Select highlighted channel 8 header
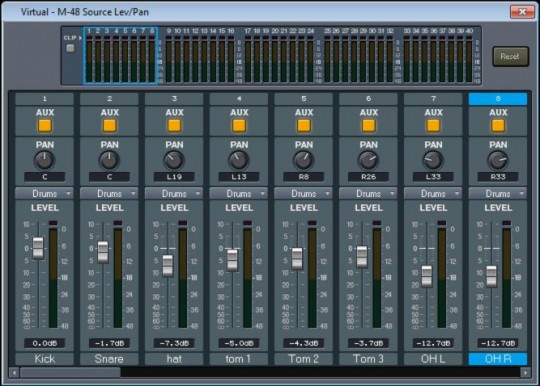This screenshot has width=540, height=386. coord(498,99)
